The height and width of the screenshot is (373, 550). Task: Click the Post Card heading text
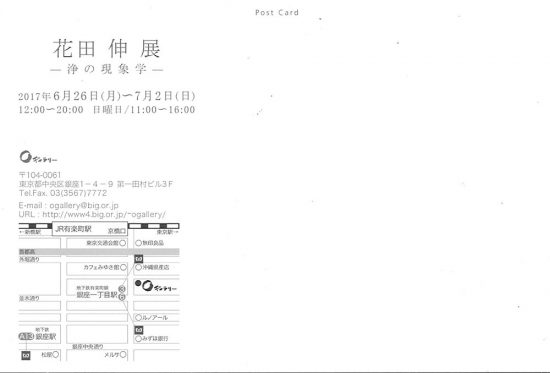pyautogui.click(x=277, y=12)
